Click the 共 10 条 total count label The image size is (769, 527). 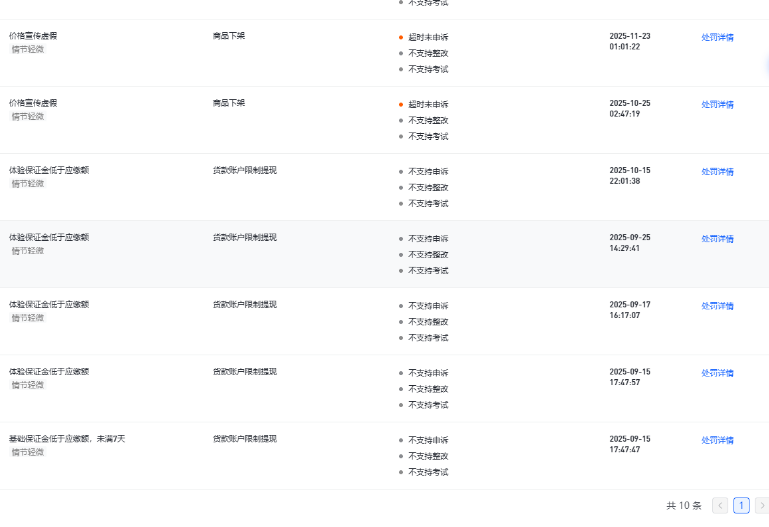click(x=684, y=506)
